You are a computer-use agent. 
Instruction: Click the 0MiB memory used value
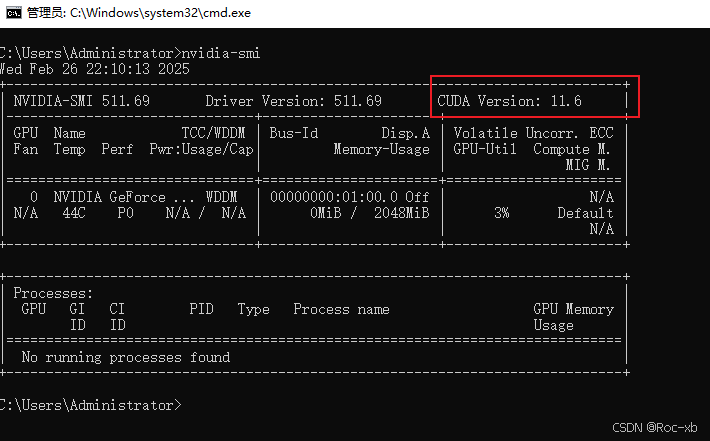(326, 213)
